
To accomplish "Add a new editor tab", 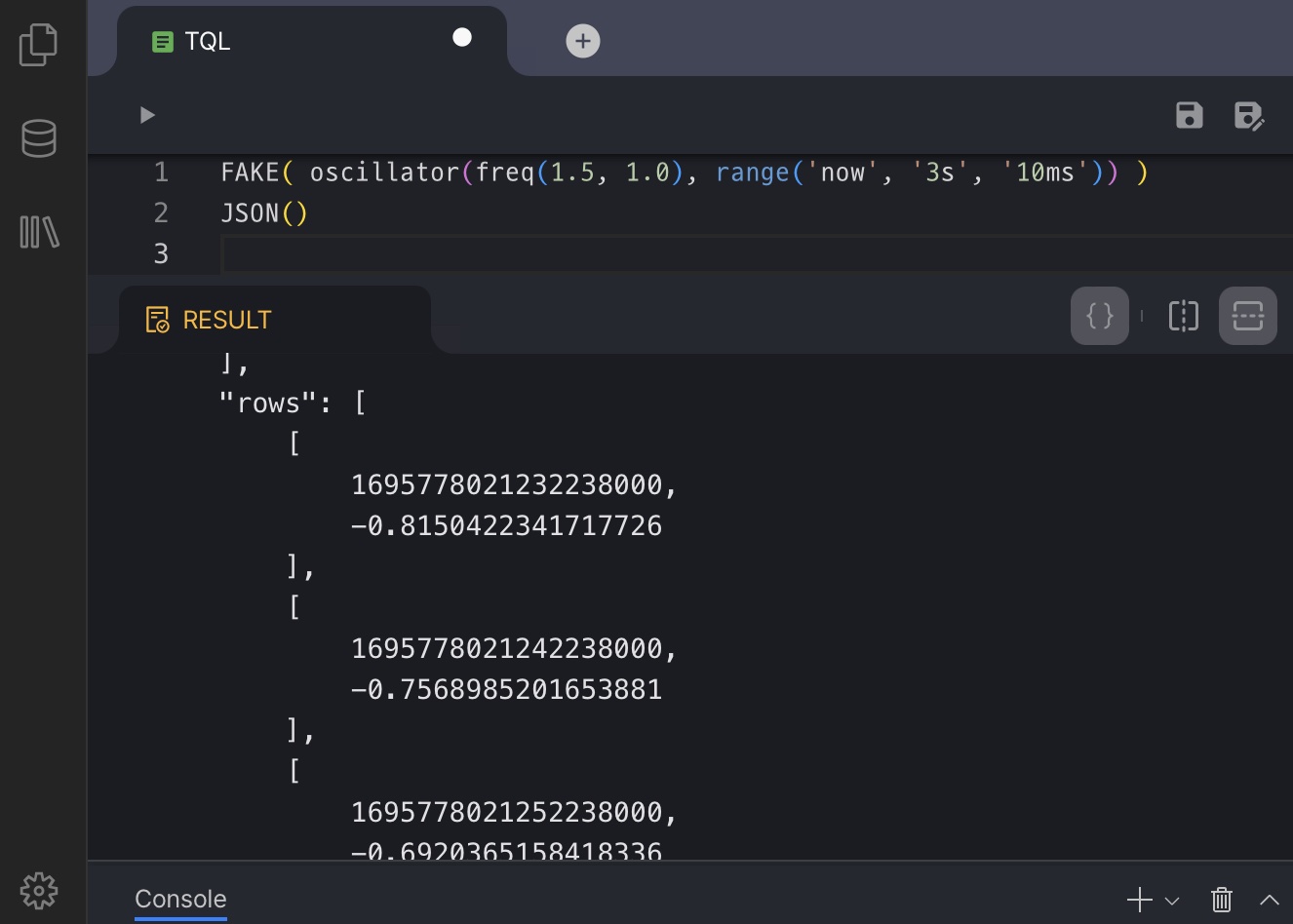I will point(582,41).
